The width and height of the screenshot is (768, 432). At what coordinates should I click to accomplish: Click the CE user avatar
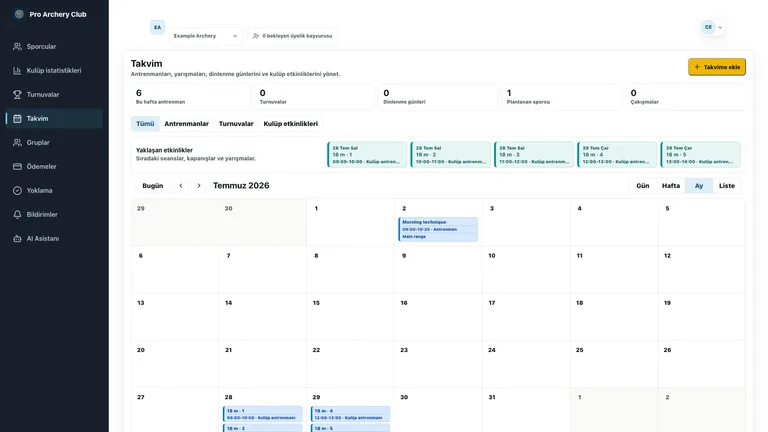point(708,27)
